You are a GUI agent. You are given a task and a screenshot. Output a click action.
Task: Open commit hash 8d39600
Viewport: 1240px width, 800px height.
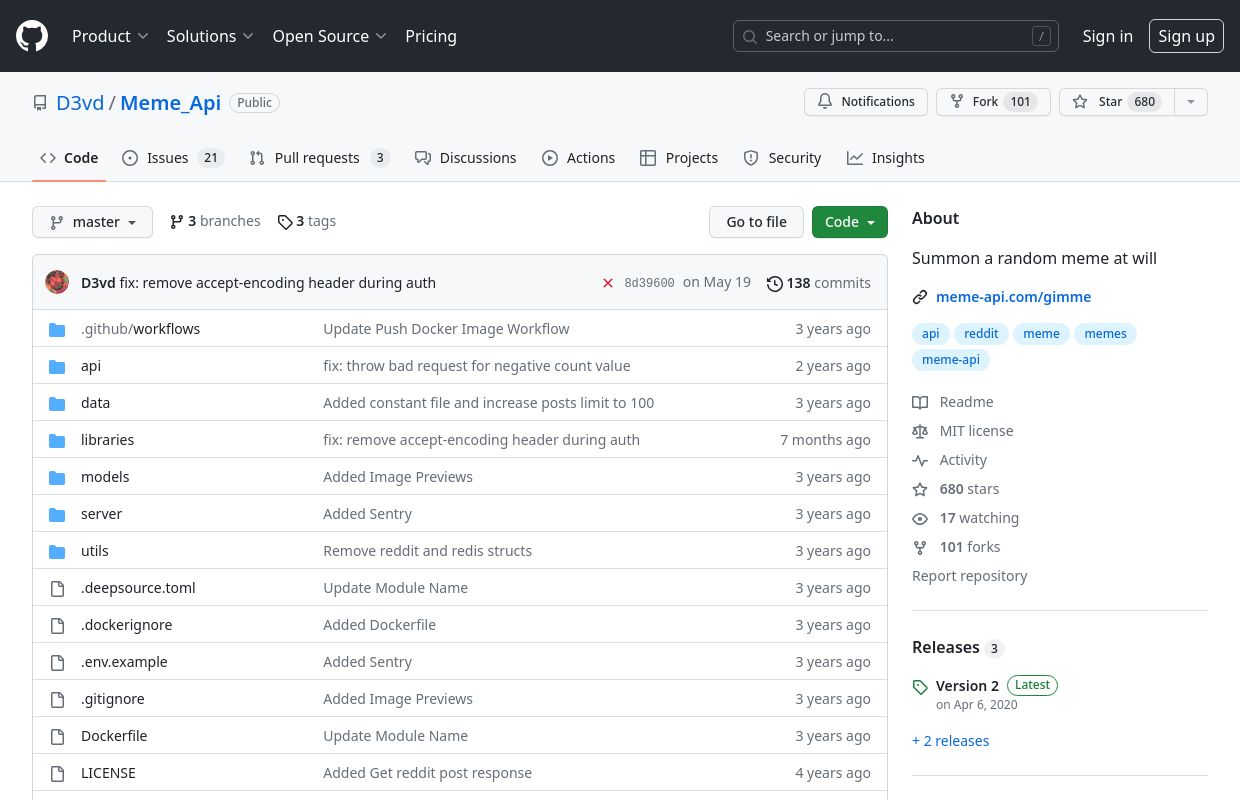[649, 283]
